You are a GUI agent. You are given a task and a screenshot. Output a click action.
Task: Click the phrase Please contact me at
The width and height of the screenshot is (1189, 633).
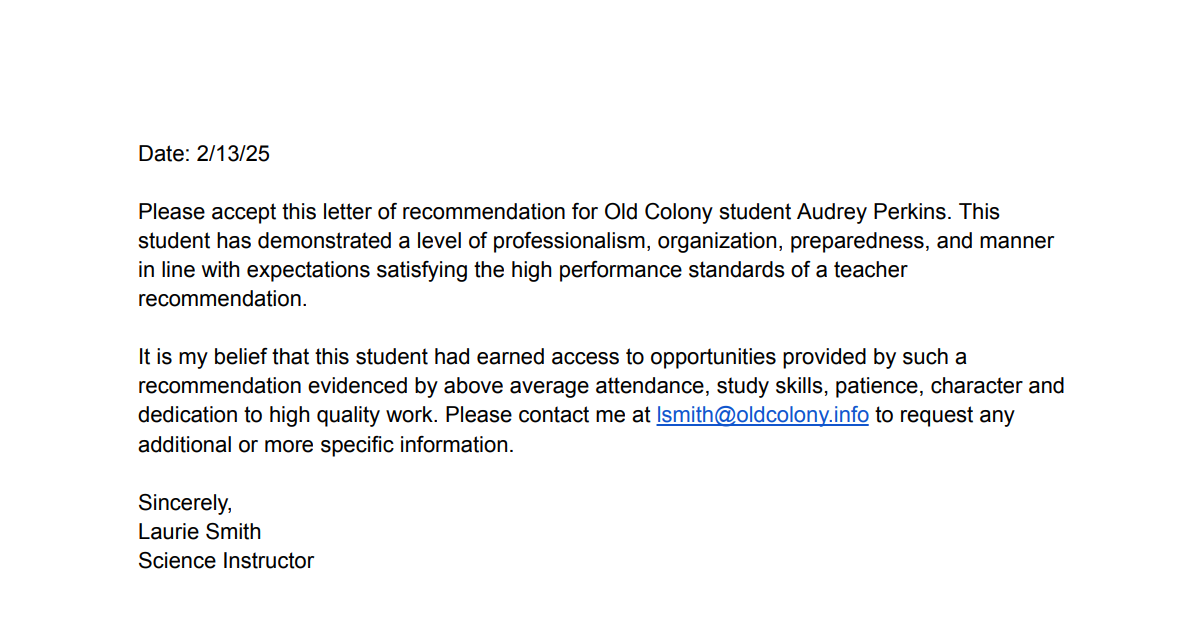tap(548, 415)
